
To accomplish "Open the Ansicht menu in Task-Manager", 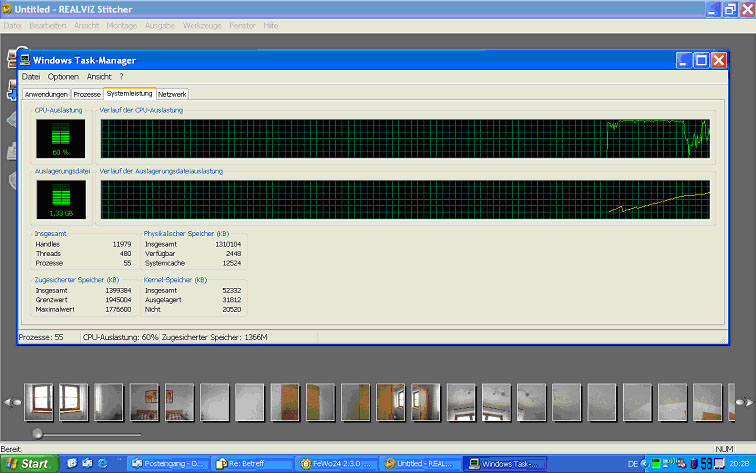I will [x=98, y=77].
